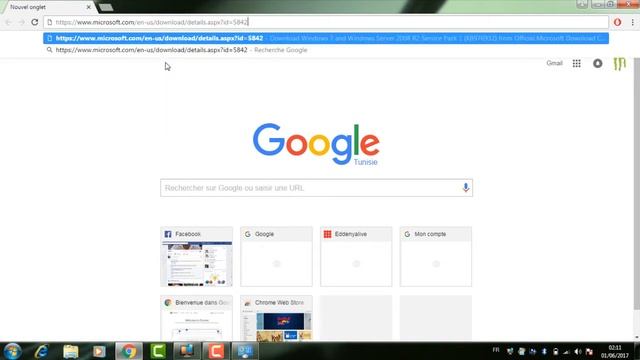The height and width of the screenshot is (360, 640).
Task: Open the green Camtasia taskbar icon
Action: click(x=158, y=351)
